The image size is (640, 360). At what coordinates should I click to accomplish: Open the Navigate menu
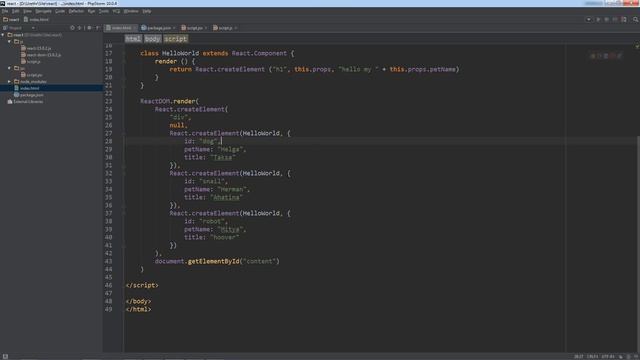[x=43, y=11]
